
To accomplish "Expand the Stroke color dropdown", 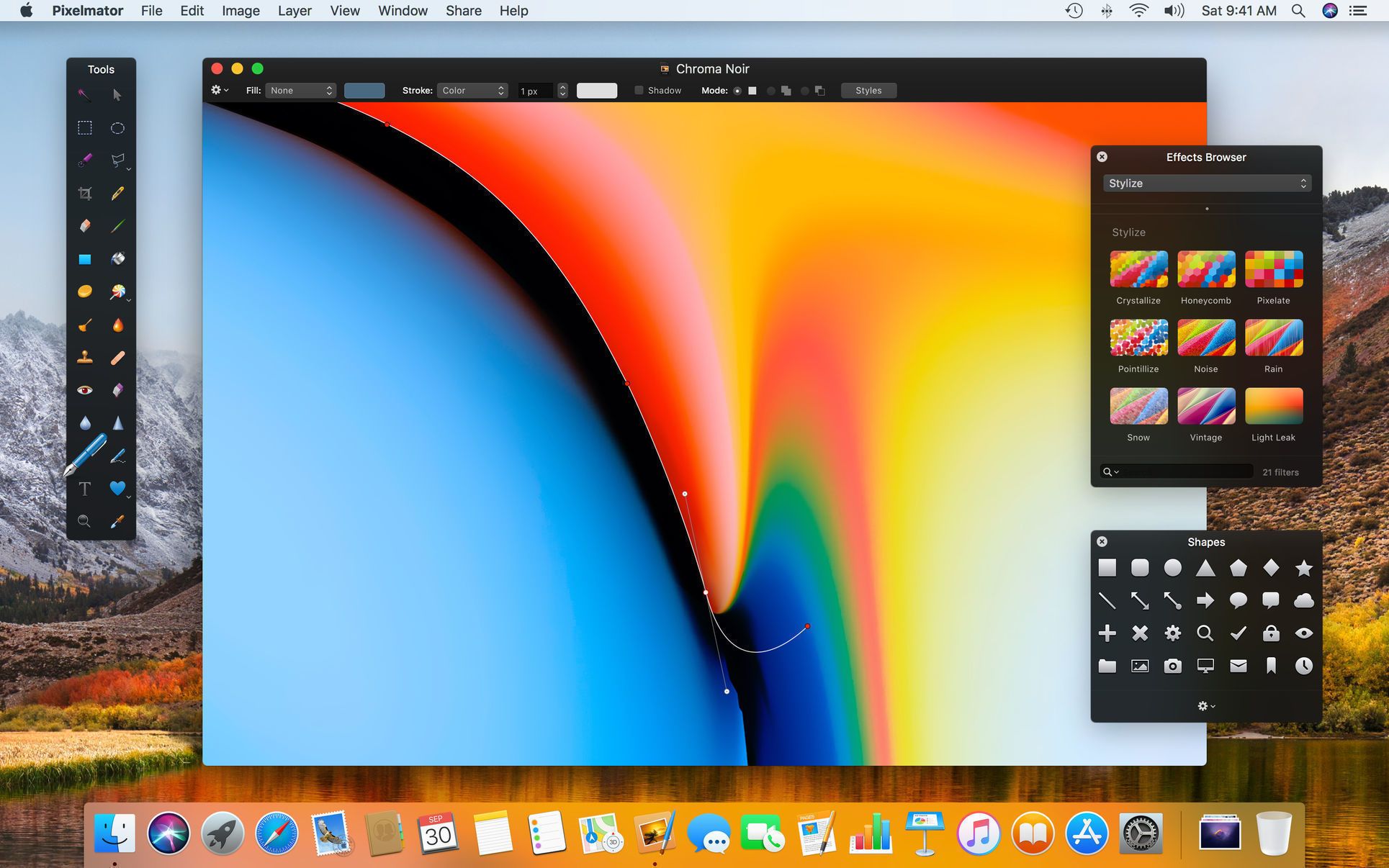I will tap(471, 90).
